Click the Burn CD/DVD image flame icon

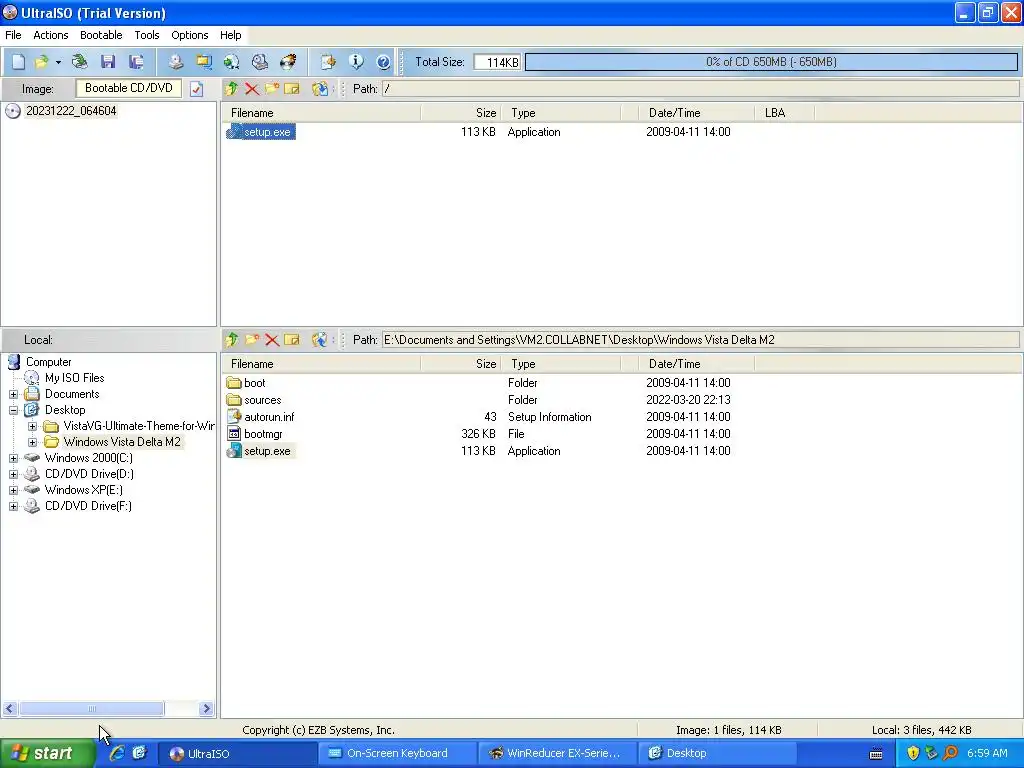(x=288, y=62)
